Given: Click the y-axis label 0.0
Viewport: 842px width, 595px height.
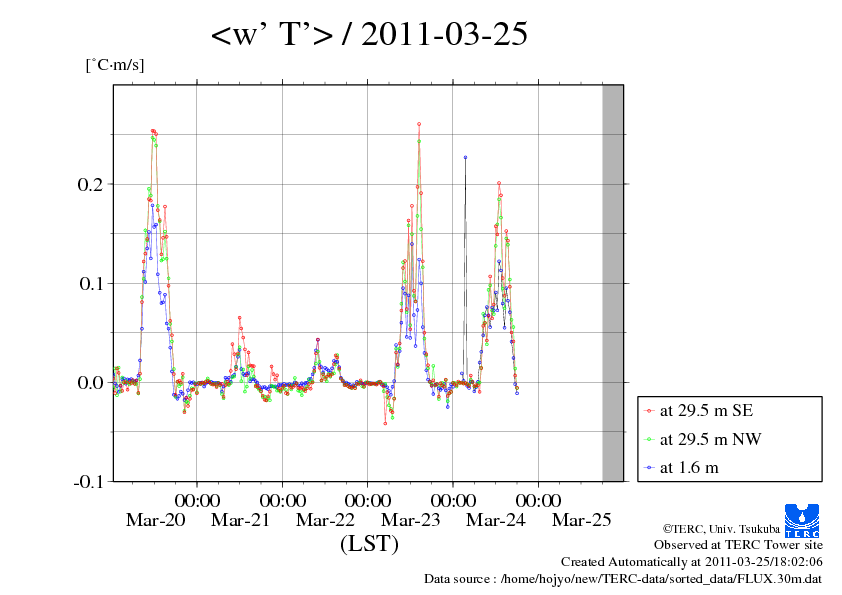Looking at the screenshot, I should (90, 382).
